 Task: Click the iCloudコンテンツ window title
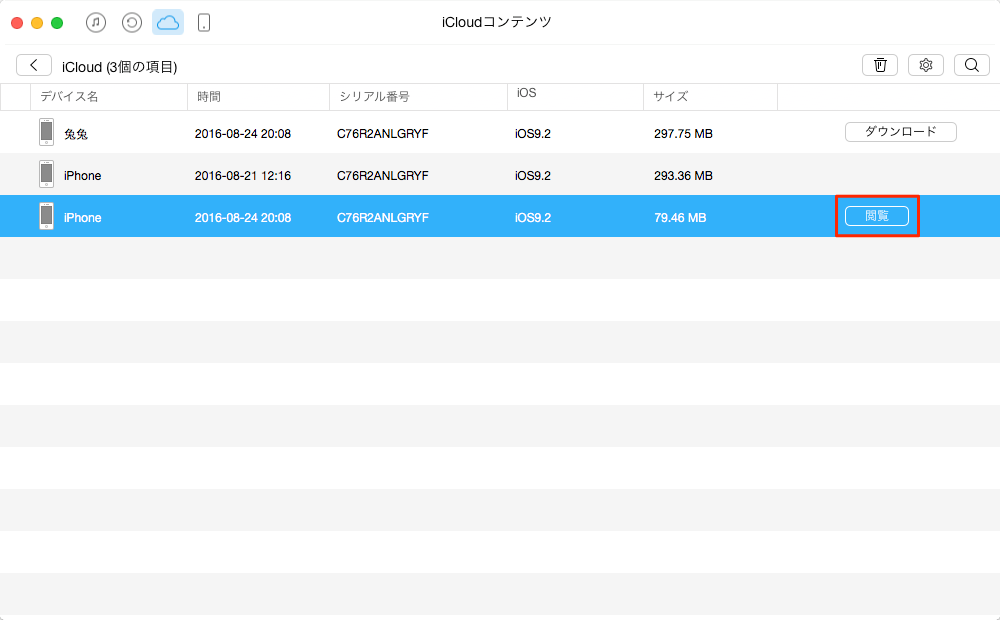click(497, 22)
